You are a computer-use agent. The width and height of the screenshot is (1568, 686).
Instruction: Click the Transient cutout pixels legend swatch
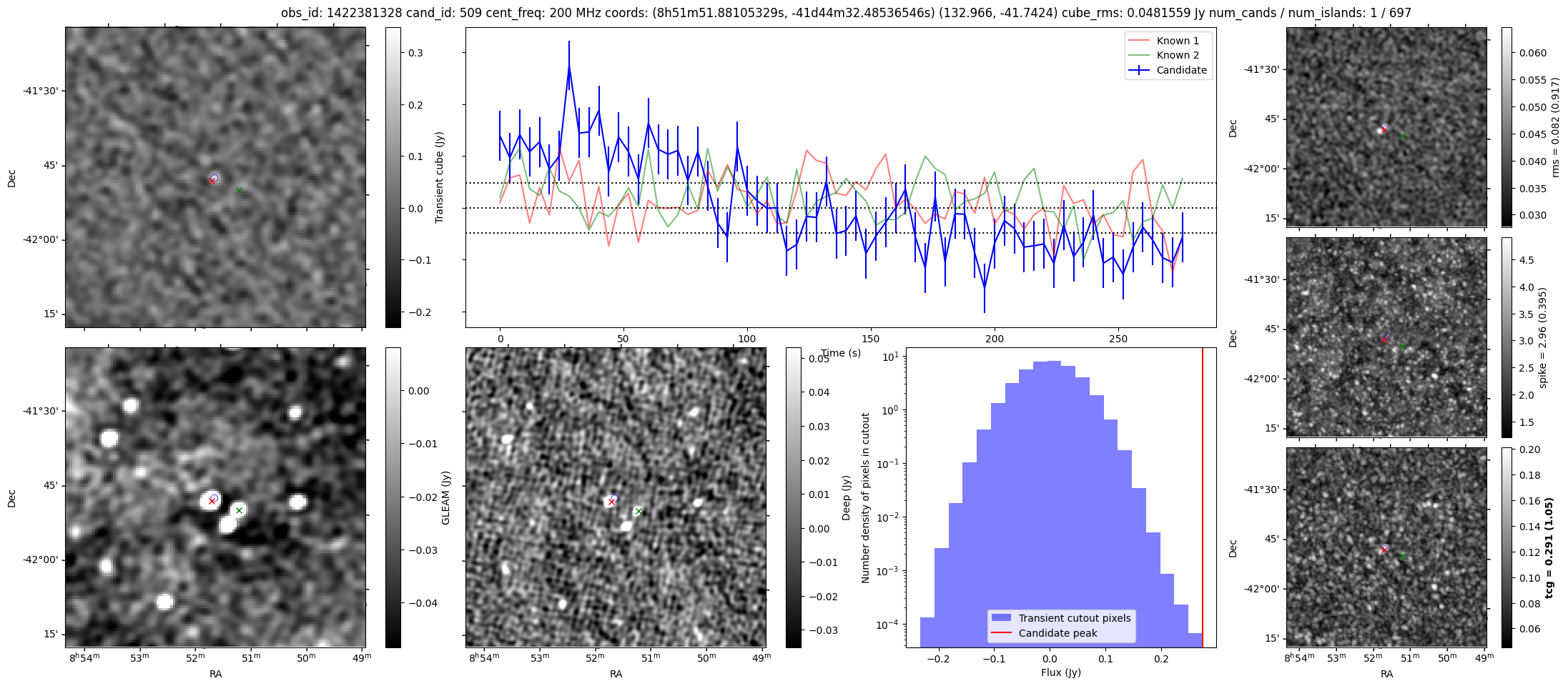click(x=1001, y=618)
